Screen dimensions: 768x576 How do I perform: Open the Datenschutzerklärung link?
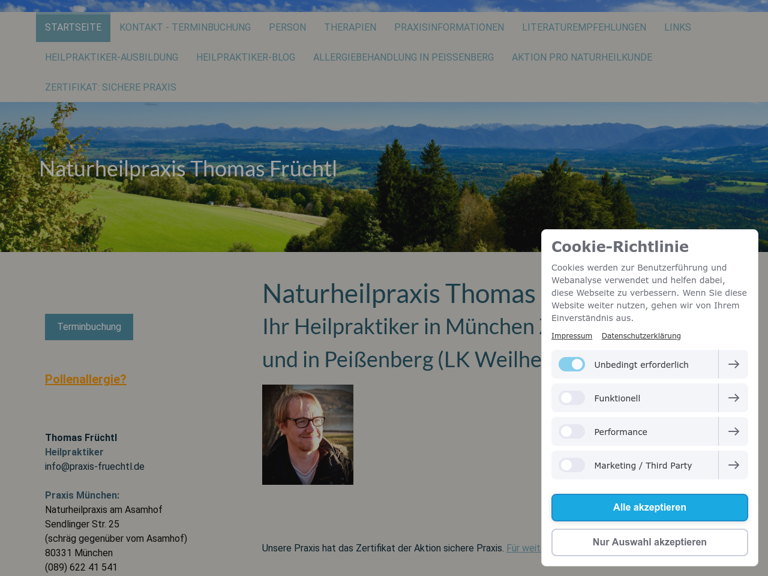click(641, 336)
